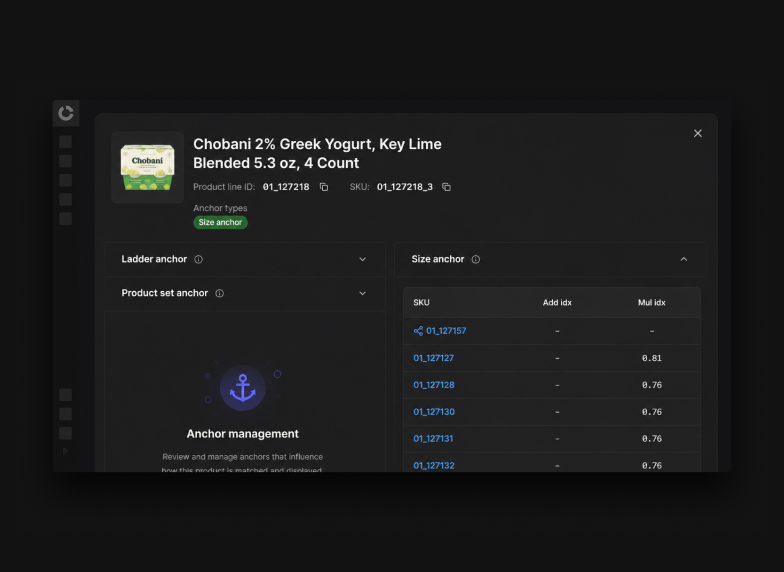Open SKU link 01_127130
Viewport: 784px width, 572px height.
click(434, 412)
